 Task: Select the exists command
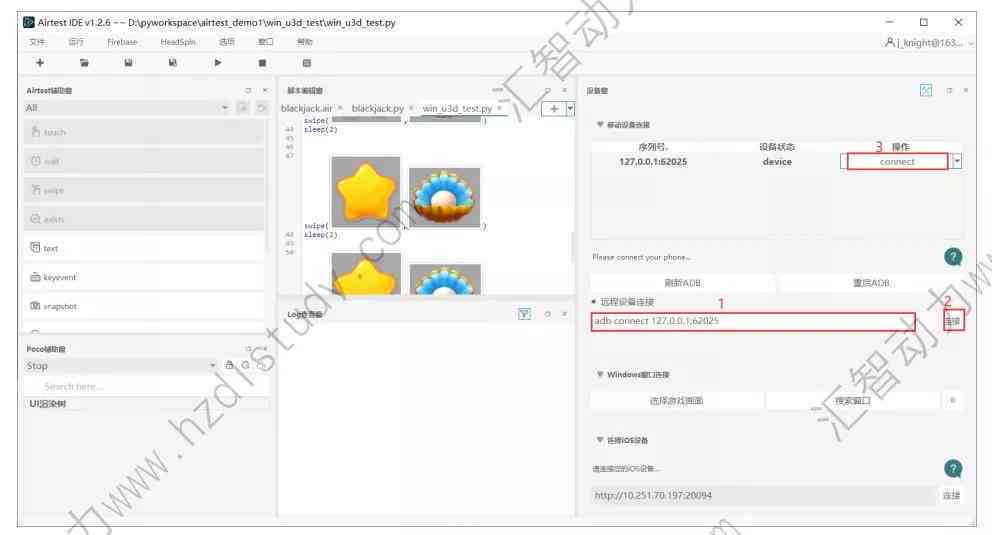(144, 219)
